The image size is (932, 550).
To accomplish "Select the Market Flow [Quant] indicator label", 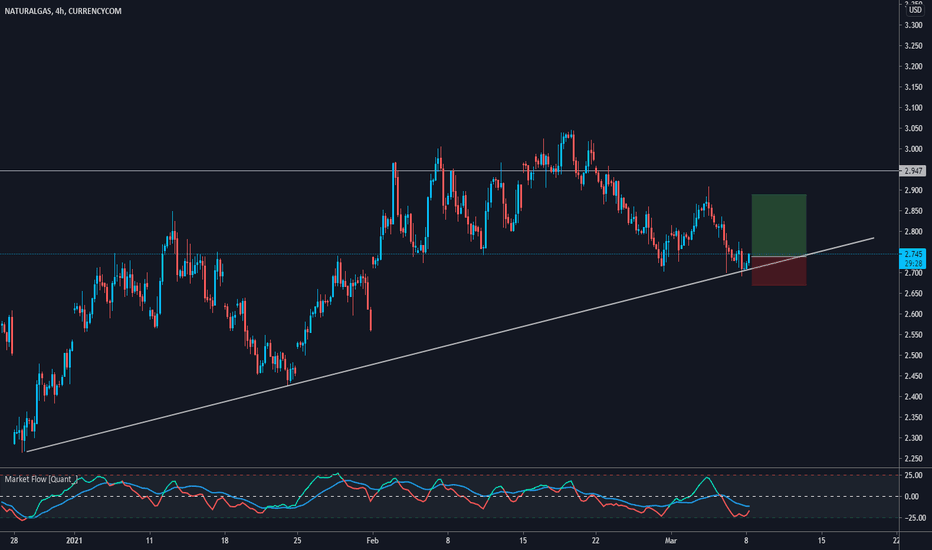I will click(41, 479).
